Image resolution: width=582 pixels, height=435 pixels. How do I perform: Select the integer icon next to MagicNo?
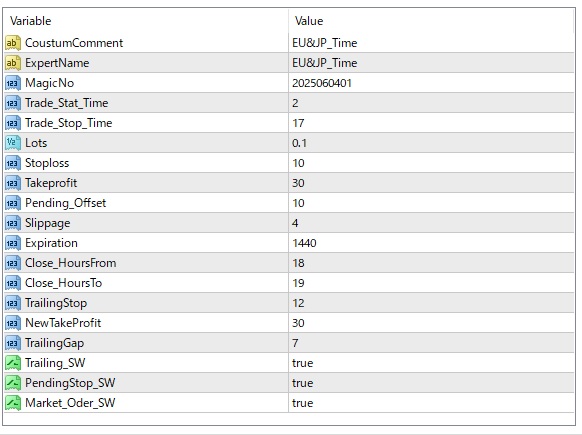click(13, 83)
